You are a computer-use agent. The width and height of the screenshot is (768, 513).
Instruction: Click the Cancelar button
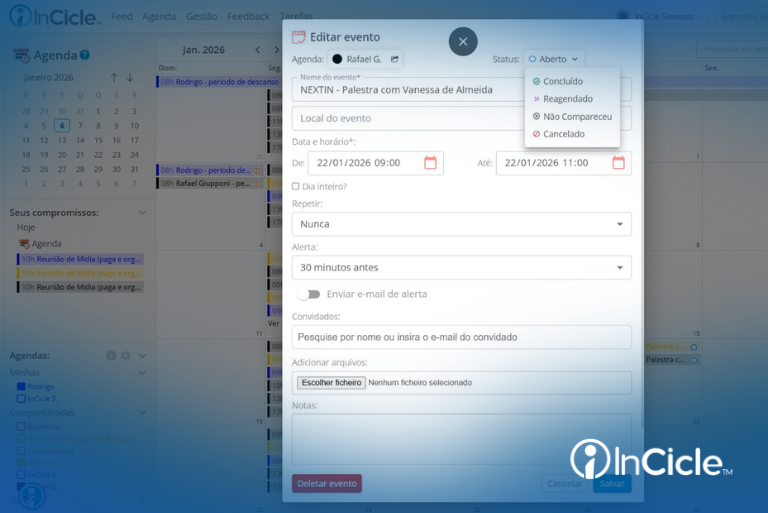point(564,484)
